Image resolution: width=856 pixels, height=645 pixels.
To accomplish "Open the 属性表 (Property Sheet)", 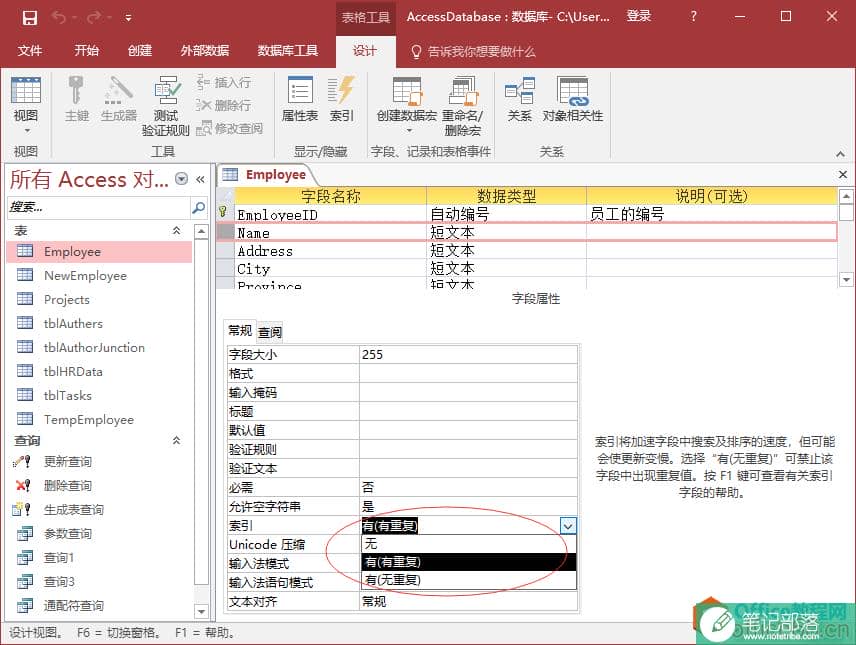I will [x=300, y=98].
